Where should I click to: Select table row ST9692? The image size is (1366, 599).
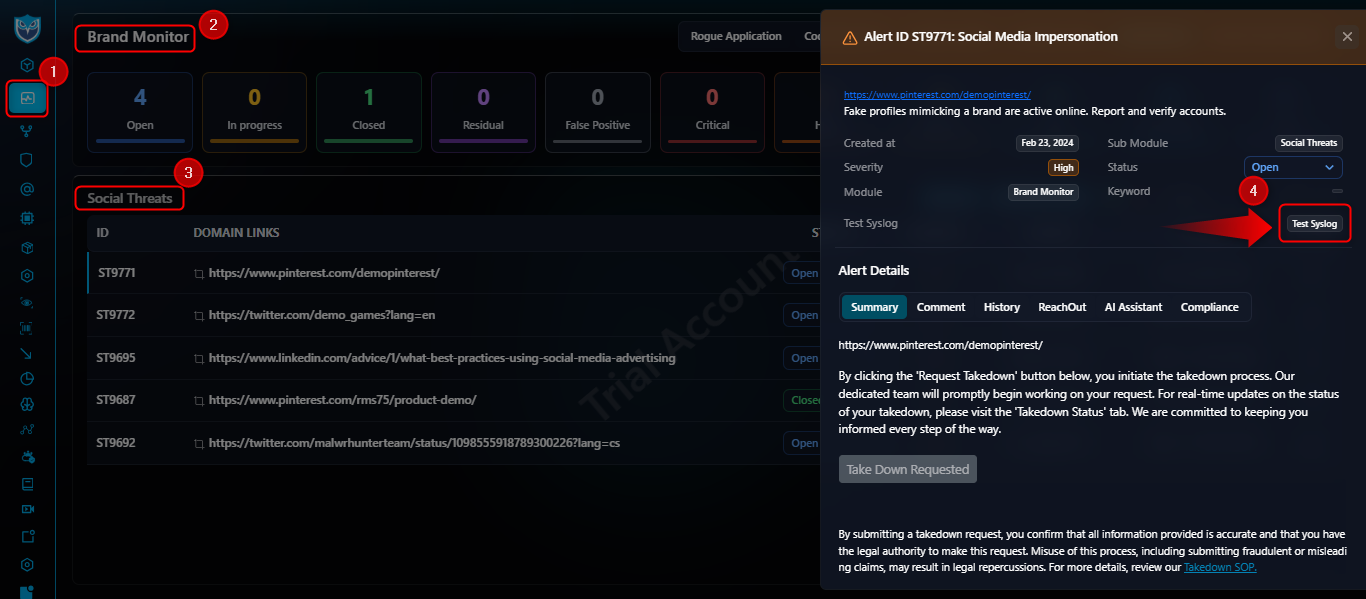pyautogui.click(x=453, y=442)
